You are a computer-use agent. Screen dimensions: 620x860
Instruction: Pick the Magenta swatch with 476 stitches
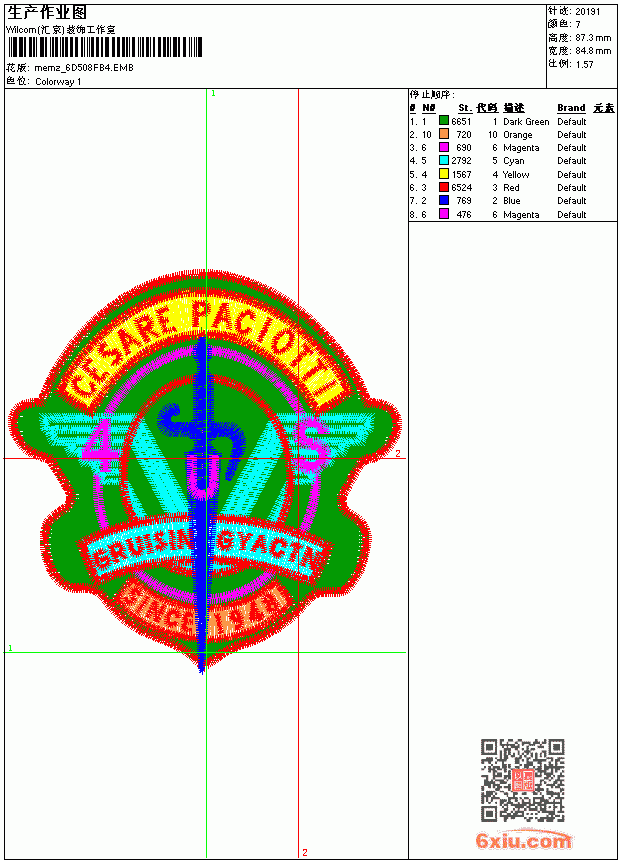point(444,214)
